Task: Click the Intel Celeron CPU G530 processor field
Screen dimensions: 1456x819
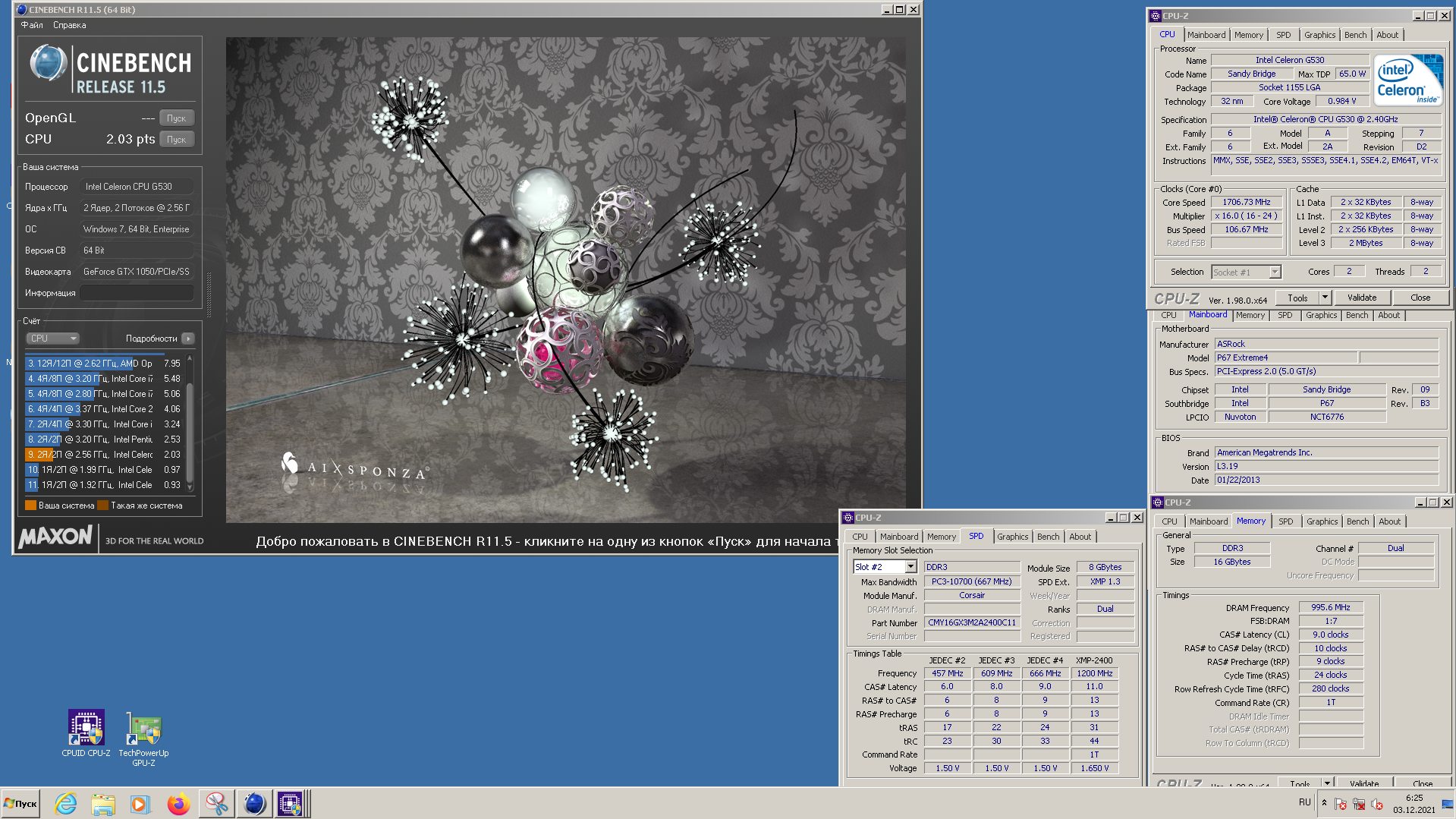Action: pyautogui.click(x=137, y=187)
